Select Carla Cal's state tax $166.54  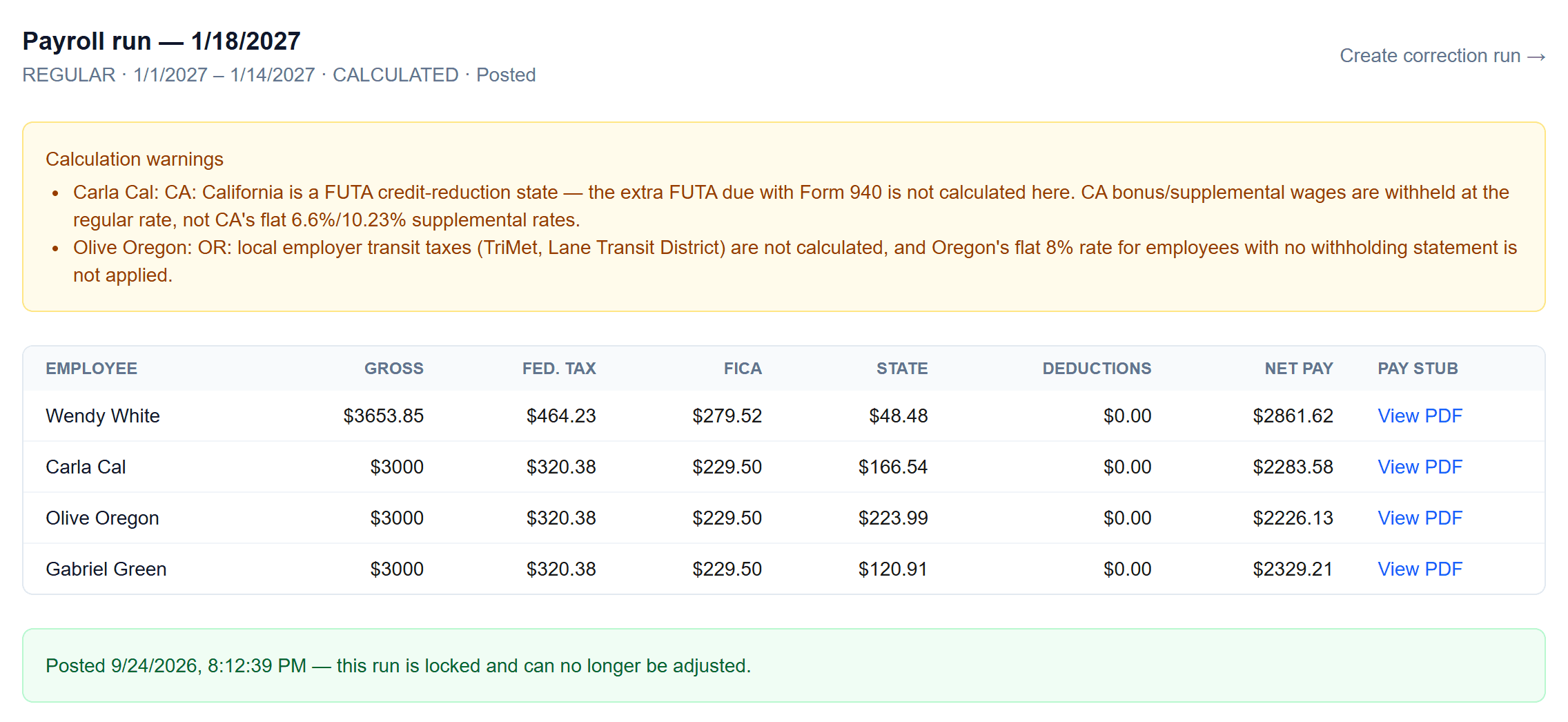point(892,467)
